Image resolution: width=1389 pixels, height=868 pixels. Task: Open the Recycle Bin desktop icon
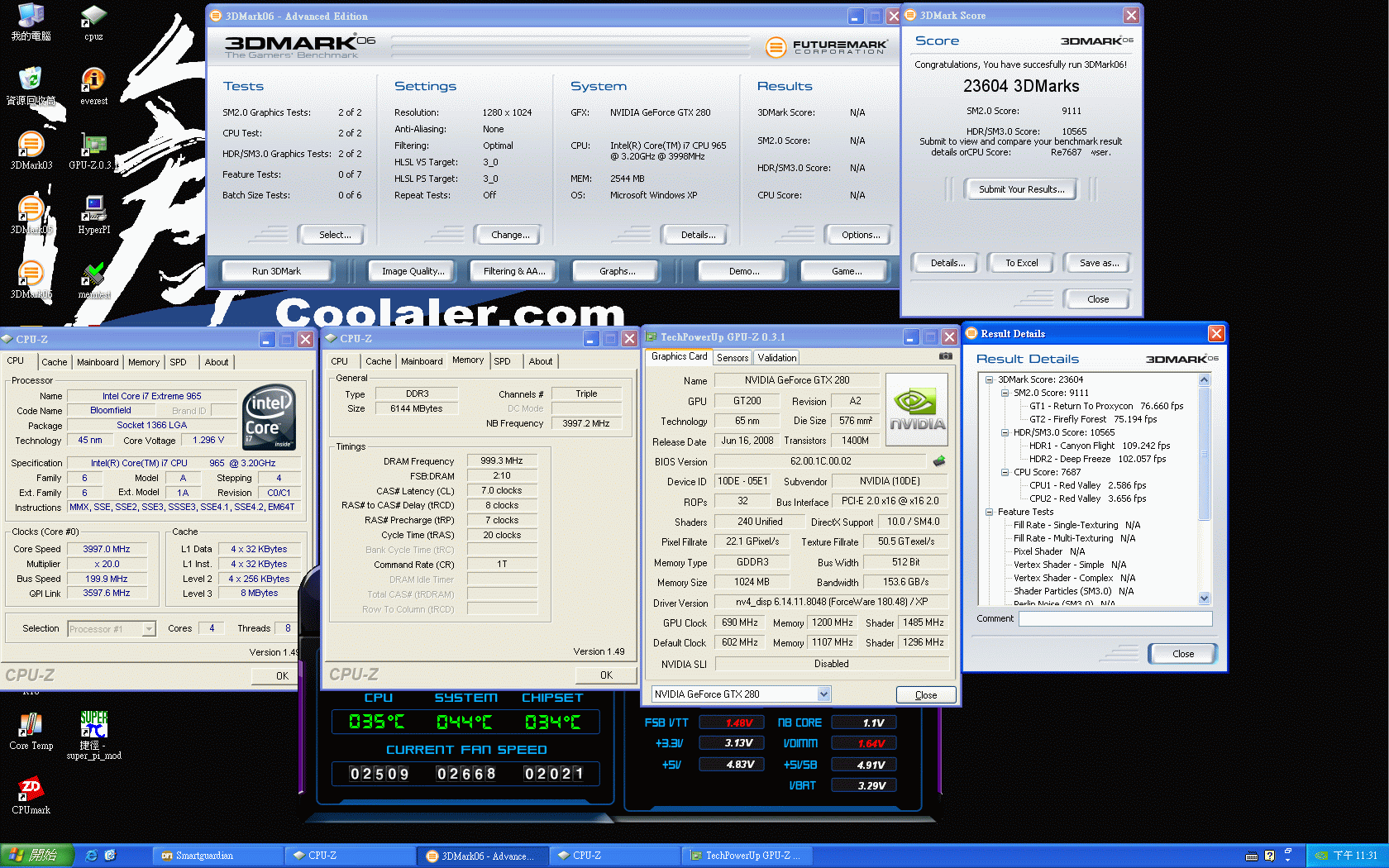point(31,86)
